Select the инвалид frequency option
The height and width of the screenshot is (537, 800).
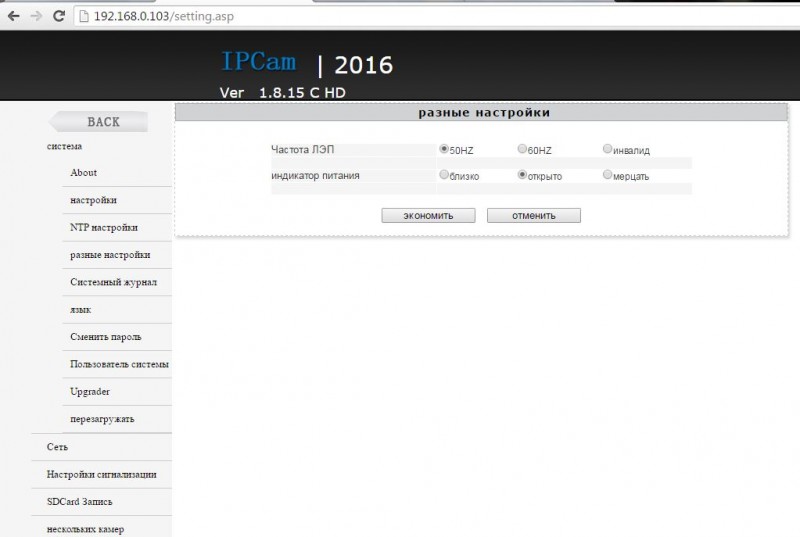pos(607,149)
